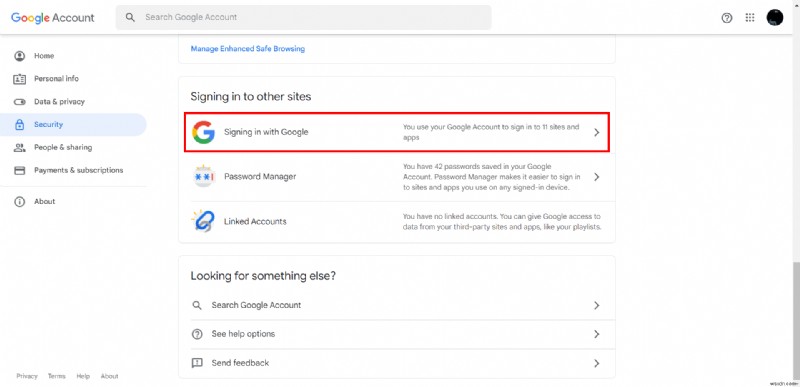Click 'You have 42 passwords saved' description
800x387 pixels.
point(491,177)
